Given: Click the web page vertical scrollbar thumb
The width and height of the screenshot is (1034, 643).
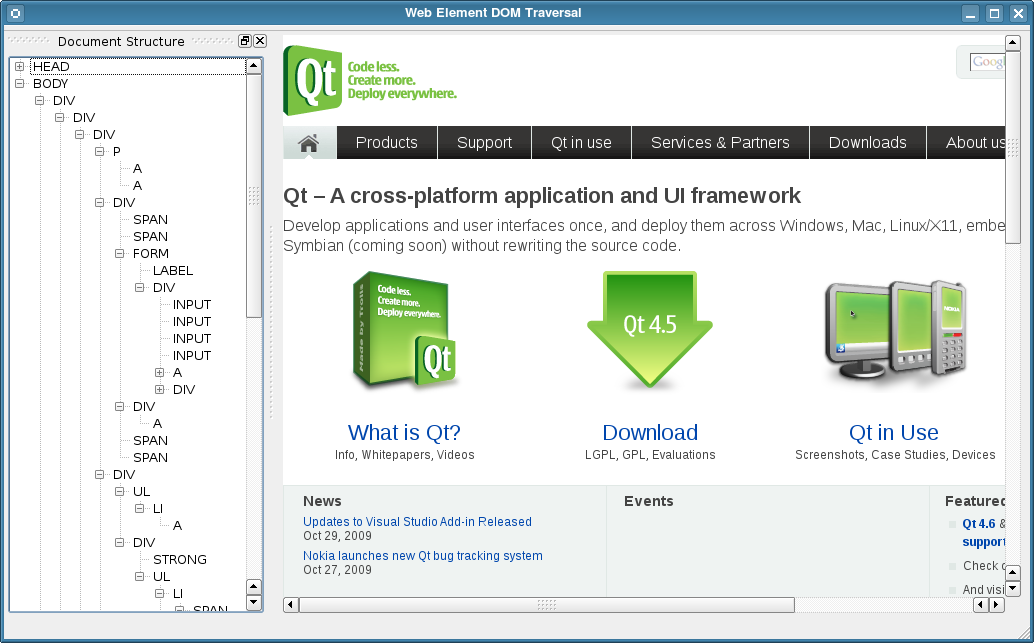Looking at the screenshot, I should coord(1013,147).
